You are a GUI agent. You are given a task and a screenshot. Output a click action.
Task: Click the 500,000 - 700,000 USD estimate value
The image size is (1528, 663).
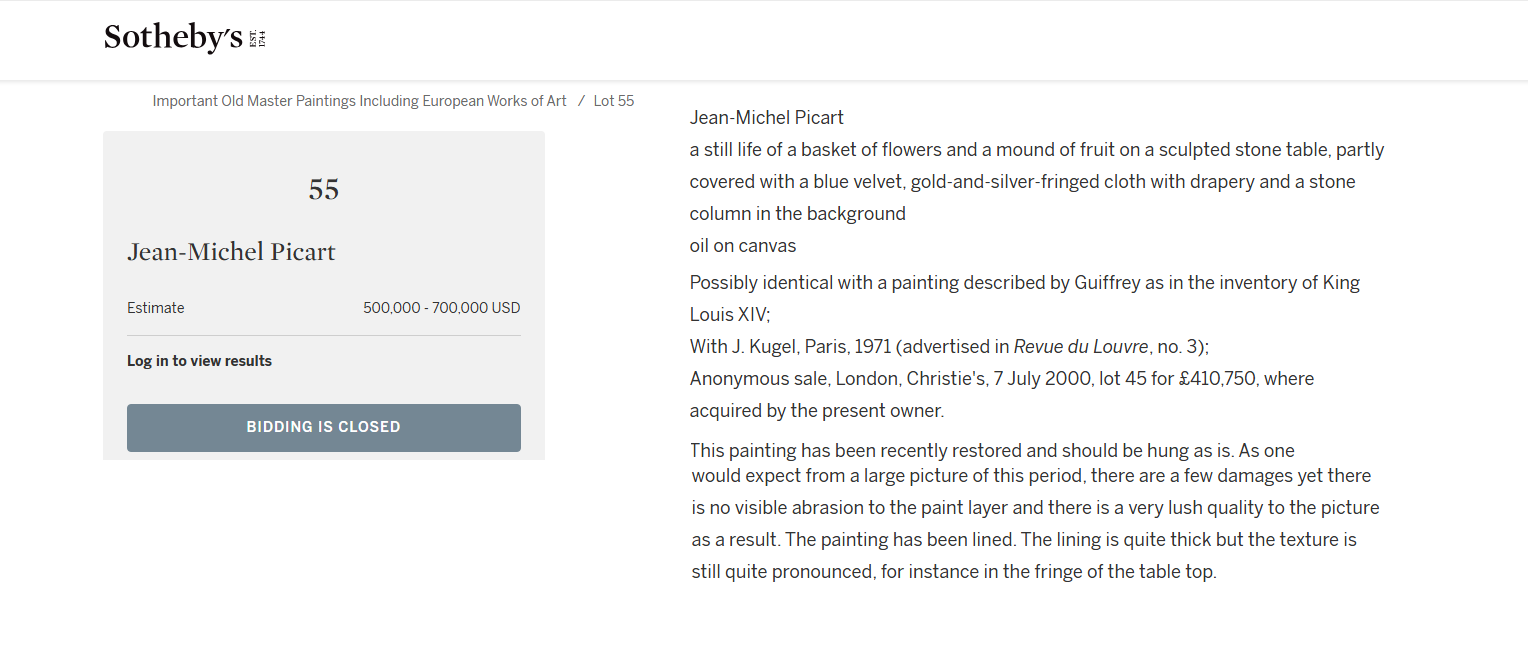click(441, 308)
